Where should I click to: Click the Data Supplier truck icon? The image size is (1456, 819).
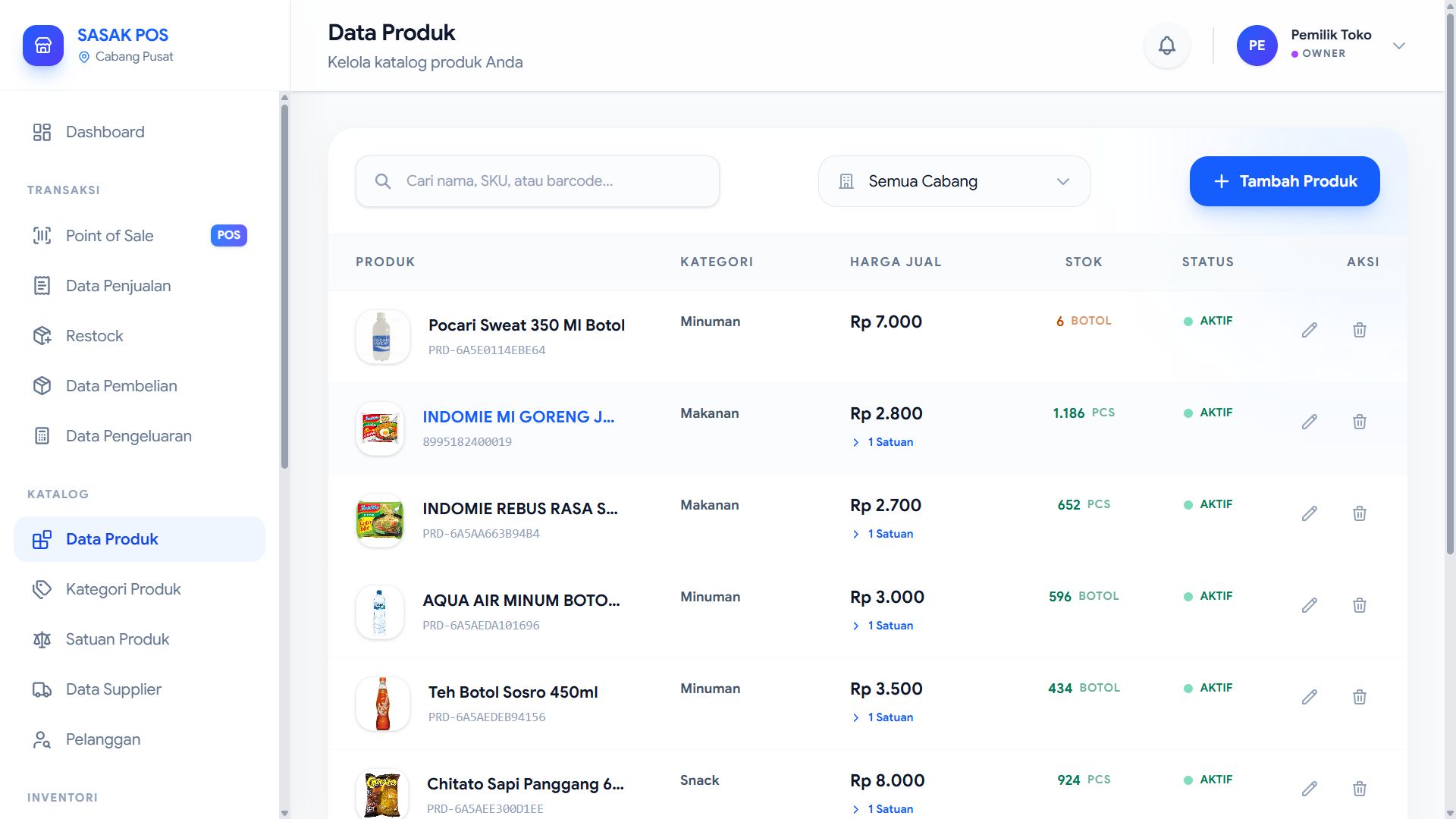click(42, 689)
